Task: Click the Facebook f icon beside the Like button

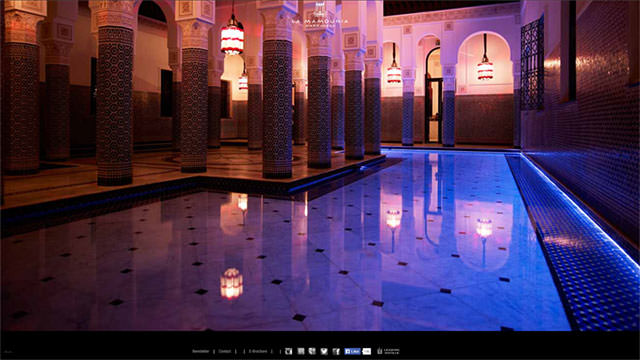Action: click(336, 351)
